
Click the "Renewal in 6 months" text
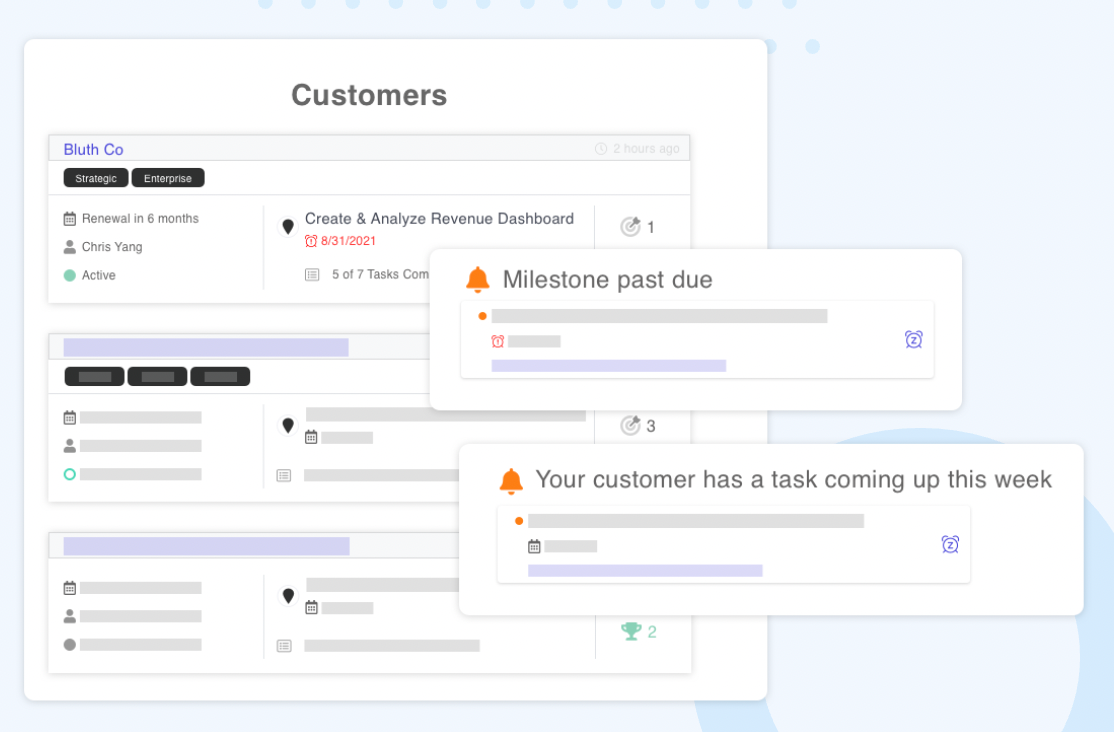click(x=140, y=219)
